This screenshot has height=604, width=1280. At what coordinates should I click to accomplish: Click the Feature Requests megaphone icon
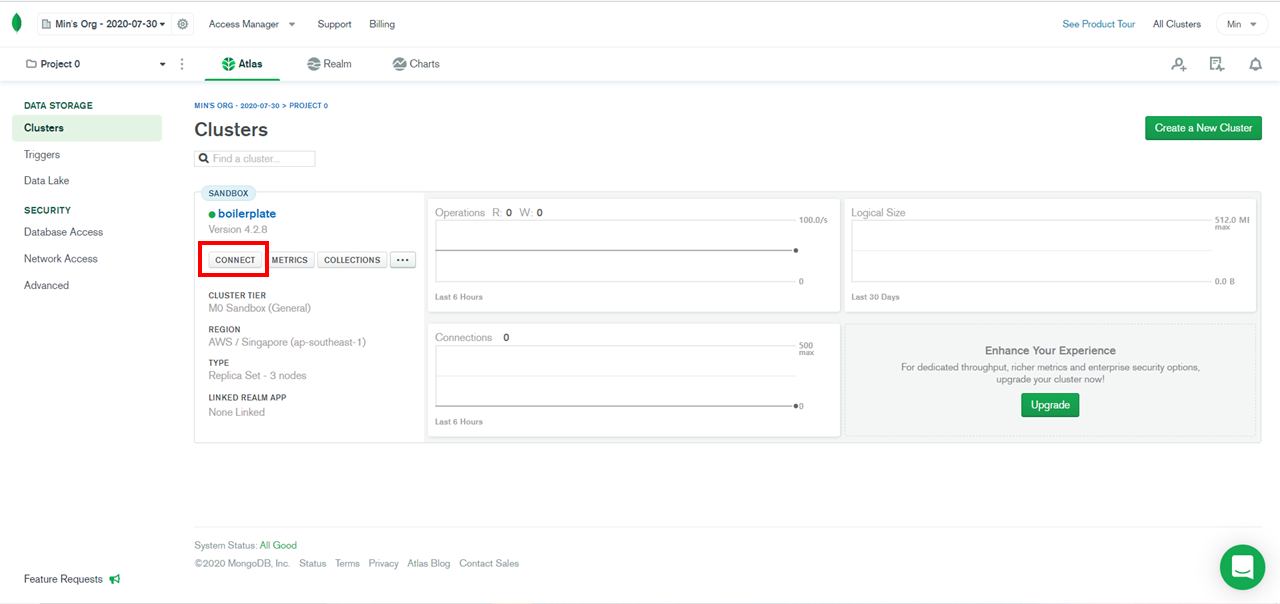[115, 579]
